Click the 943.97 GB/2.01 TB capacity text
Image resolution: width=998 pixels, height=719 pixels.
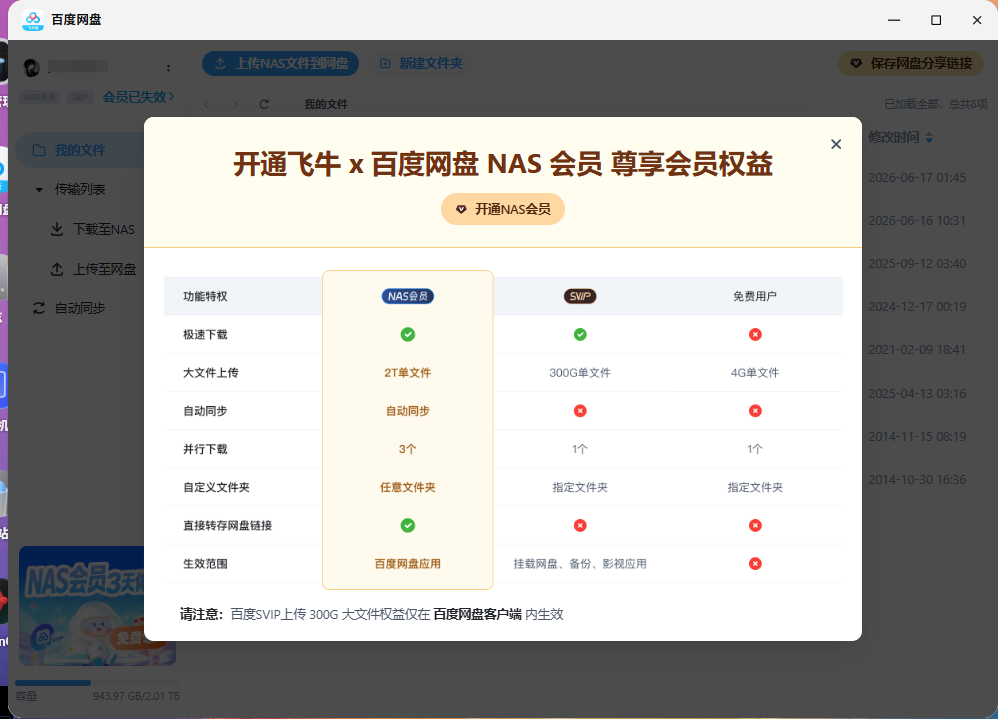tap(136, 696)
